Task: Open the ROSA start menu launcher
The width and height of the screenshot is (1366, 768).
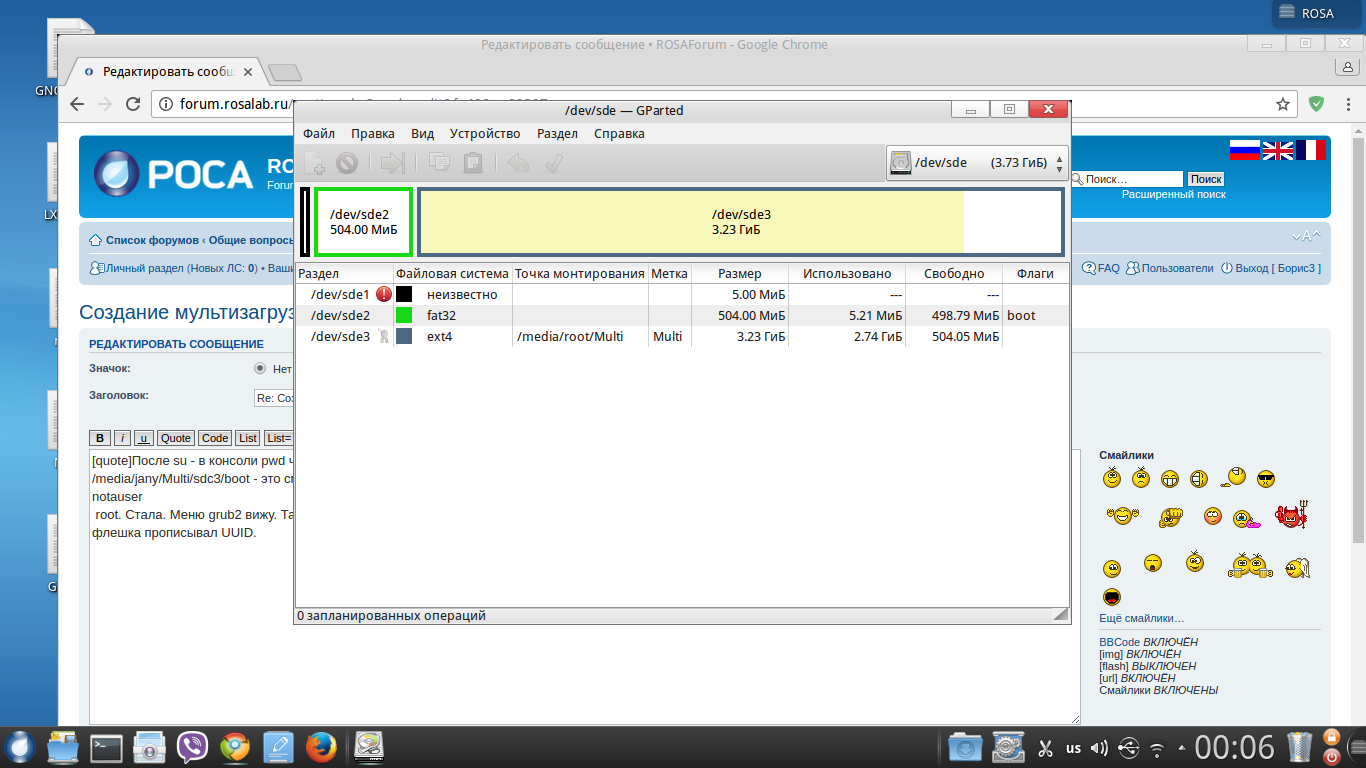Action: coord(20,747)
